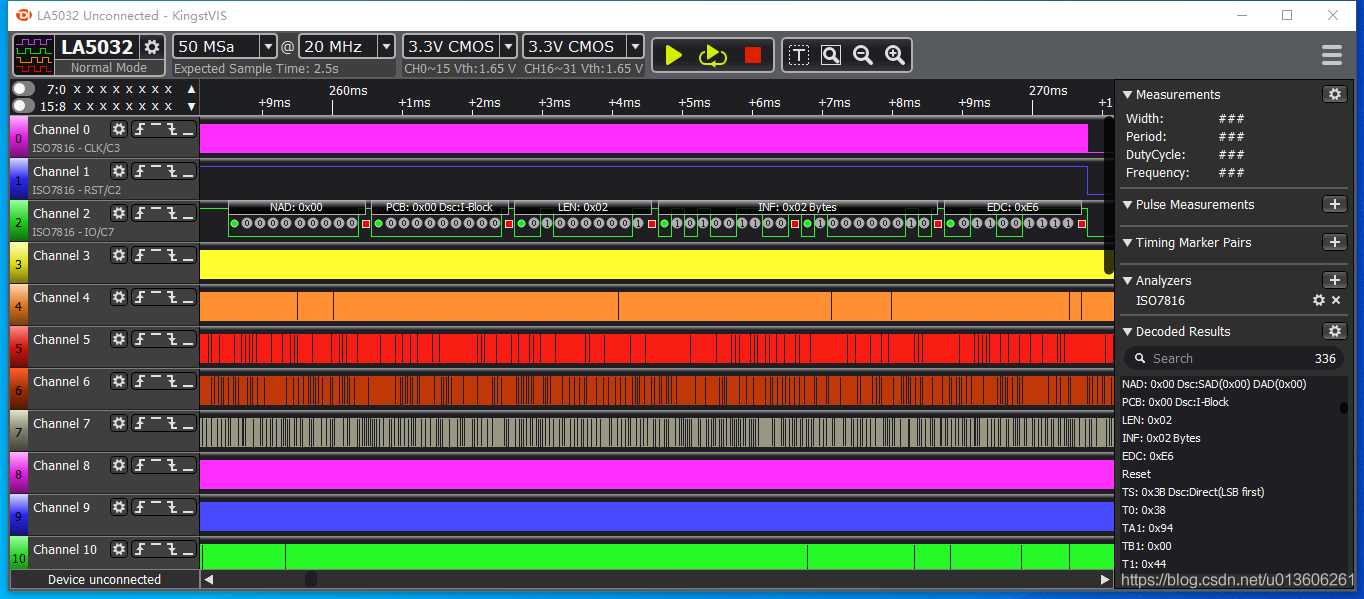Stop sampling with the red stop button
The width and height of the screenshot is (1364, 599).
click(753, 55)
